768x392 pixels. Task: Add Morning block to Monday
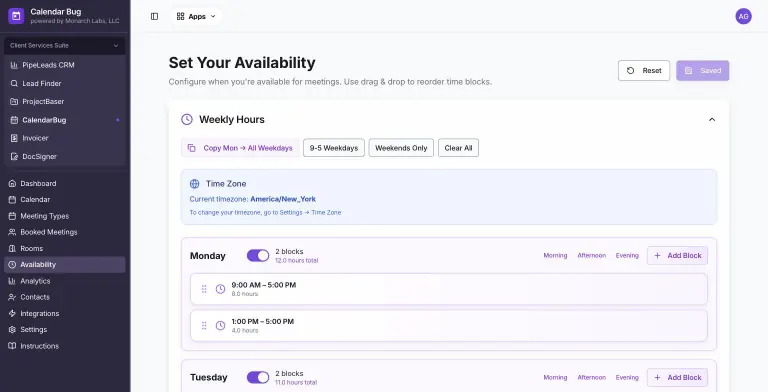[555, 255]
